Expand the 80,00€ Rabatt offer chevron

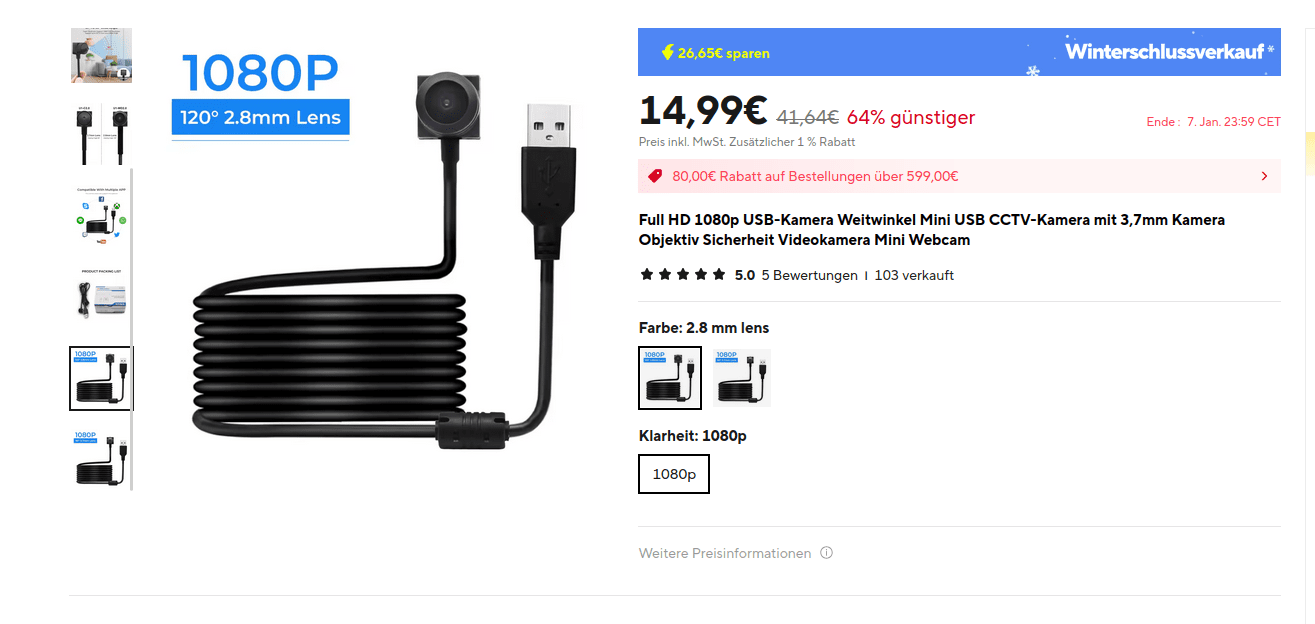(1264, 176)
